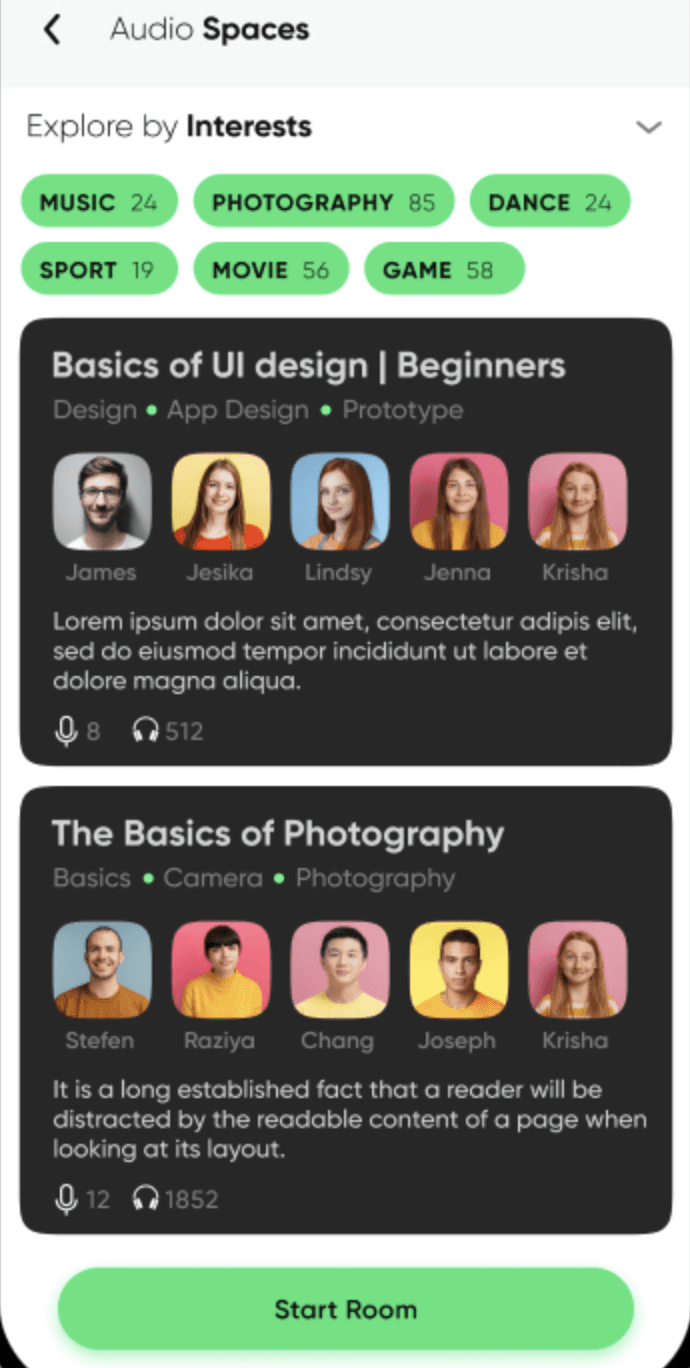Start a new room
Image resolution: width=690 pixels, height=1368 pixels.
pyautogui.click(x=346, y=1309)
